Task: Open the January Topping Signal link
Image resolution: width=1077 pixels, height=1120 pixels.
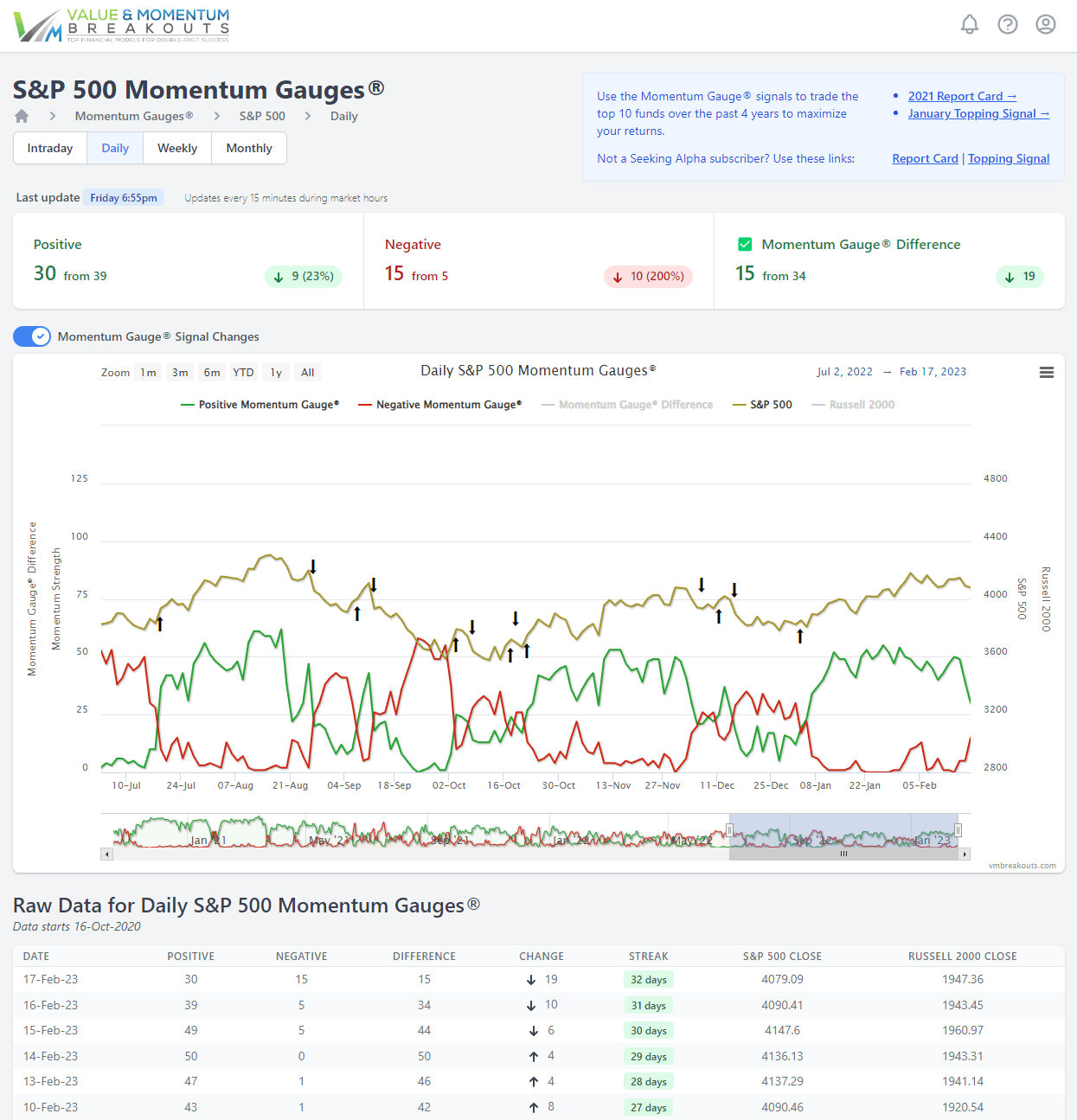Action: tap(978, 113)
